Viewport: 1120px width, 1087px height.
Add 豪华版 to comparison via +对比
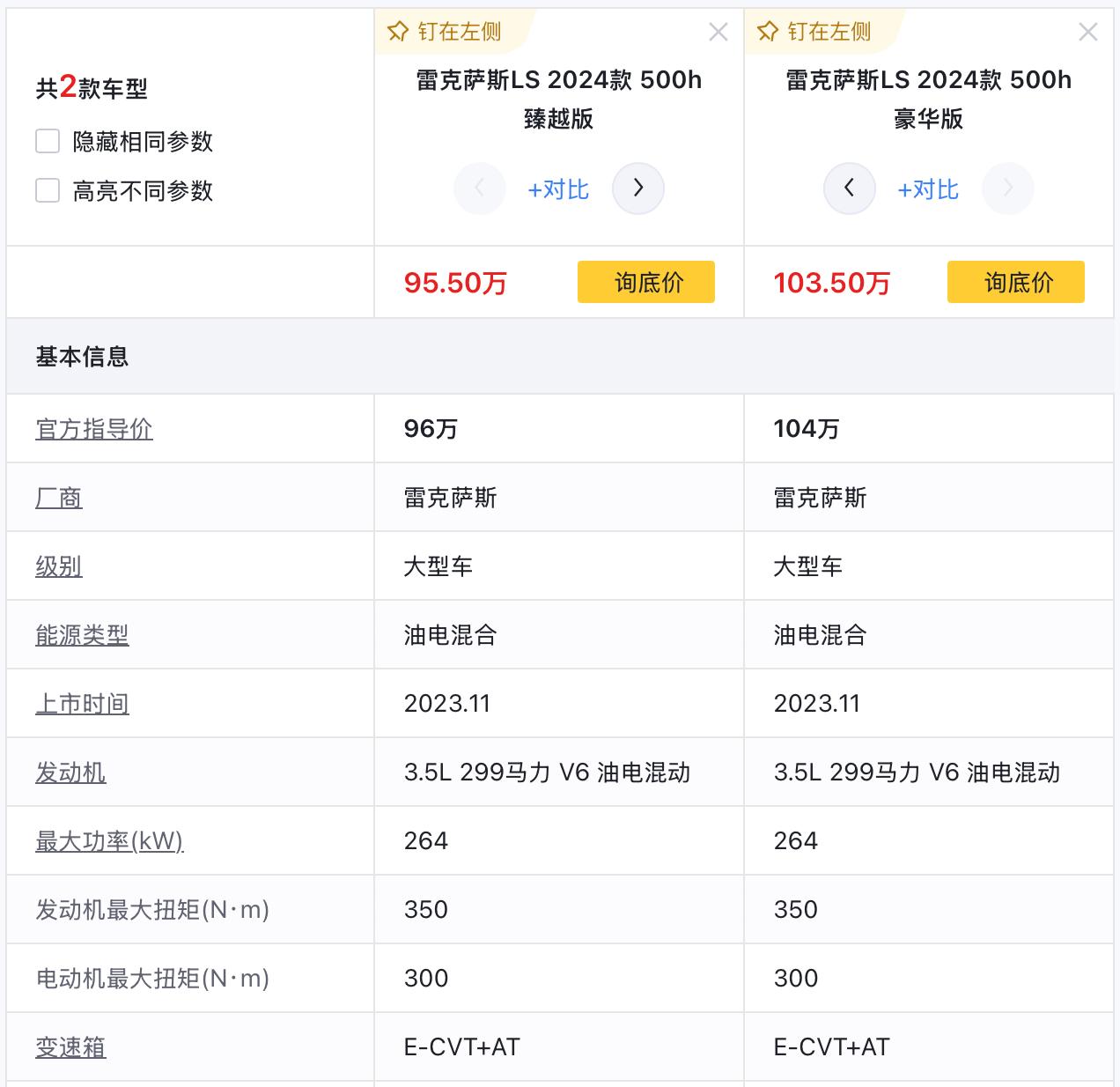click(928, 189)
